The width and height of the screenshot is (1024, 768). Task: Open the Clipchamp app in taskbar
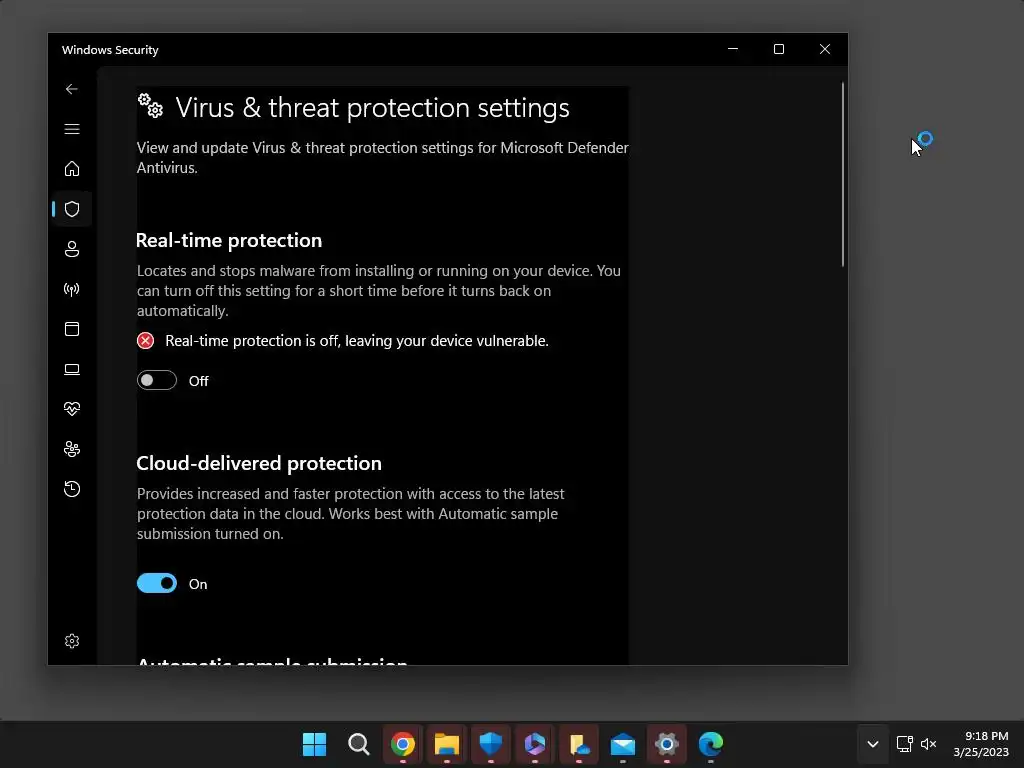pos(535,744)
